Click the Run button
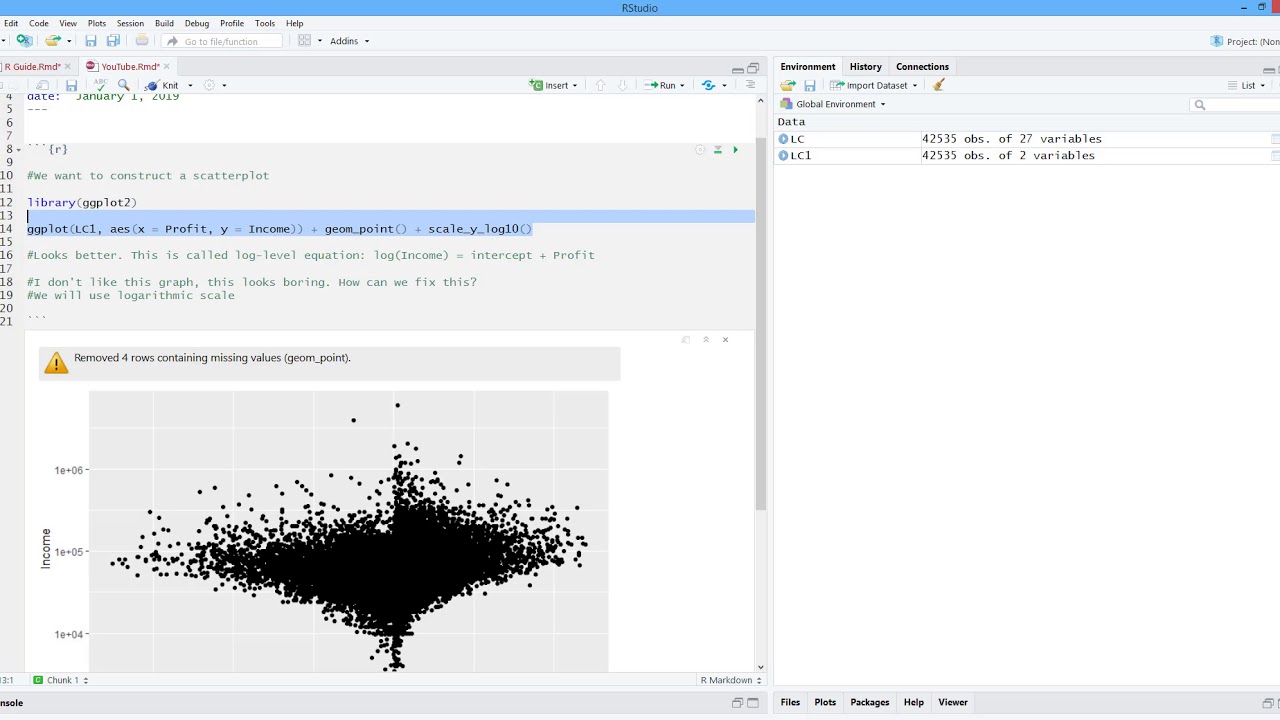The width and height of the screenshot is (1280, 720). click(x=660, y=85)
